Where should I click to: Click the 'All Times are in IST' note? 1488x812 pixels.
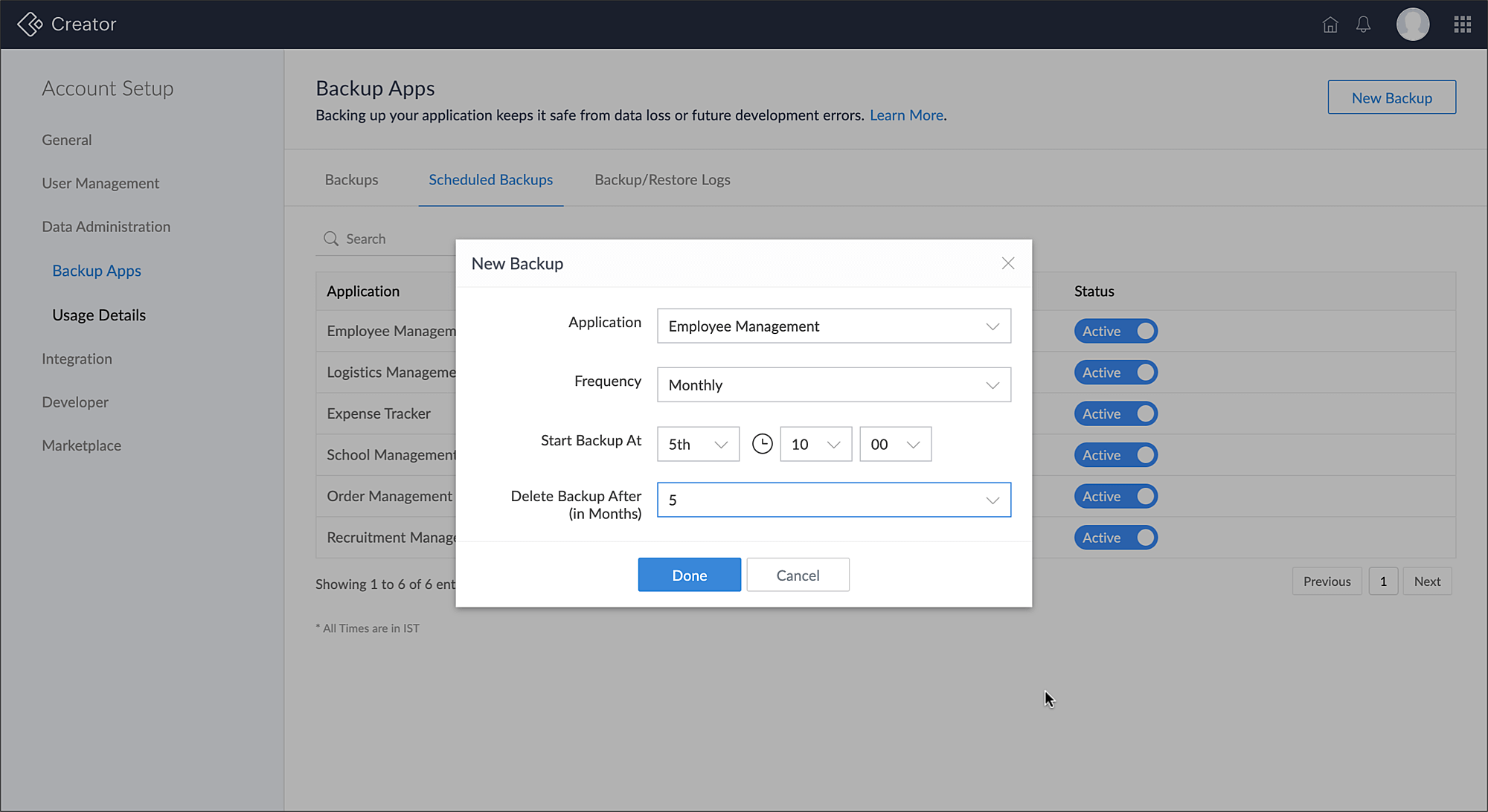tap(368, 628)
